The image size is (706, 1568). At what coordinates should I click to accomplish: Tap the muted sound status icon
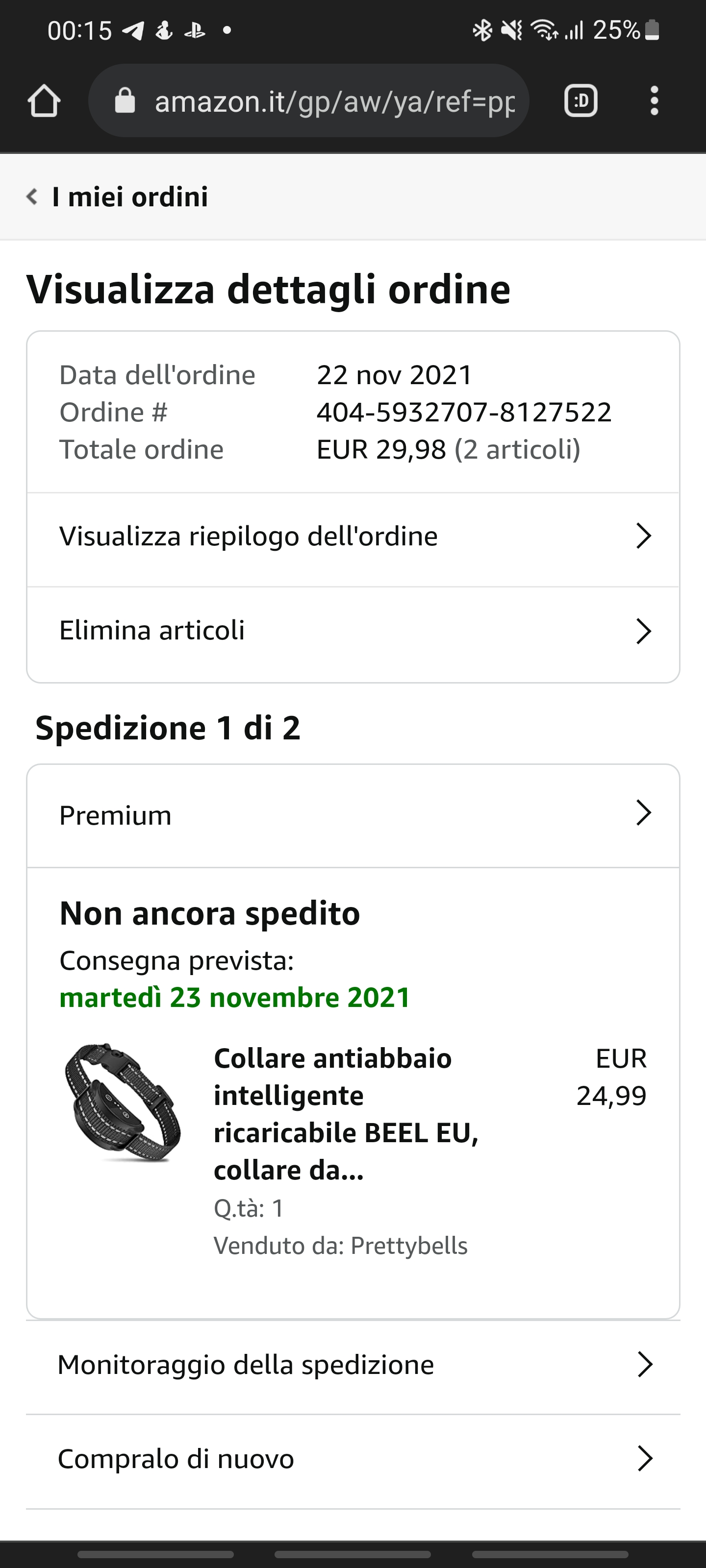(512, 30)
